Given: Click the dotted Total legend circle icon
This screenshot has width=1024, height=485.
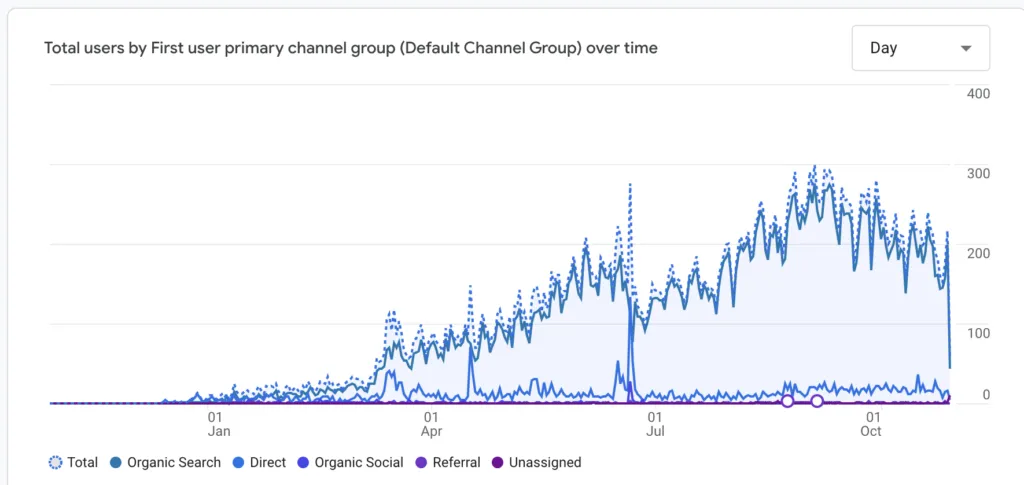Looking at the screenshot, I should point(55,463).
